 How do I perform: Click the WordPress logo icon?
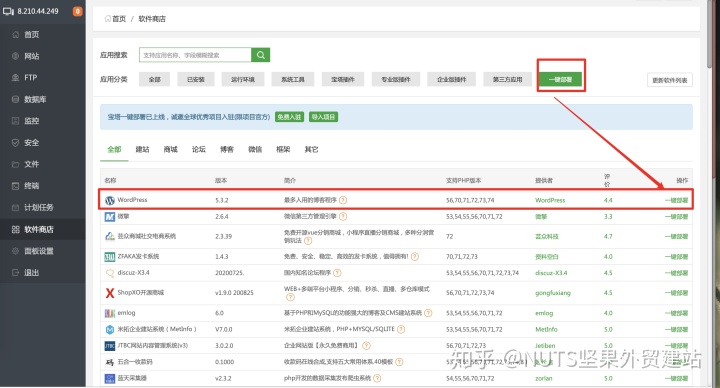[110, 200]
